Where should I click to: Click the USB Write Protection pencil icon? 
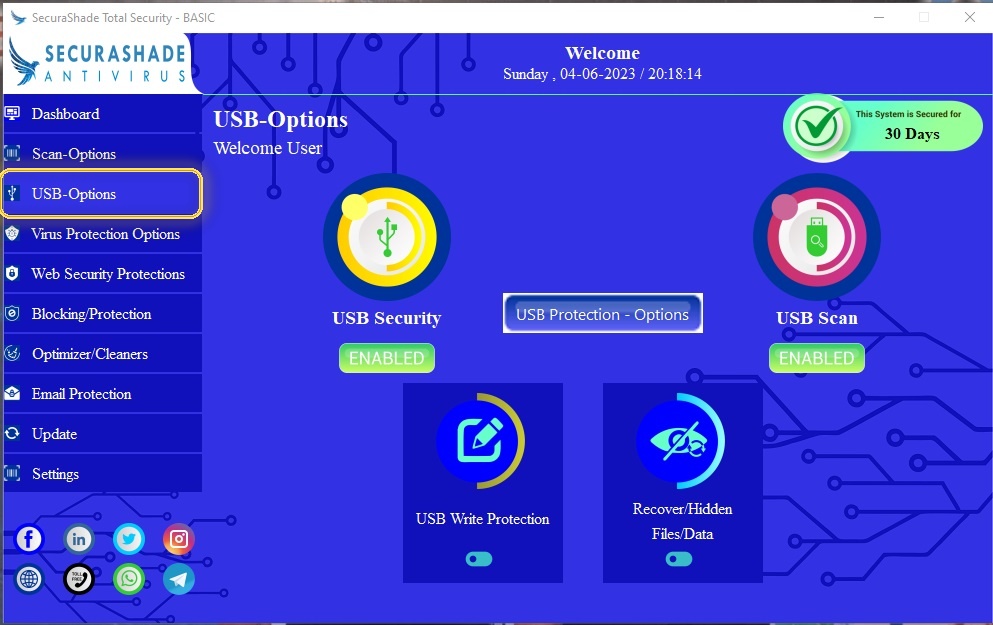(481, 441)
